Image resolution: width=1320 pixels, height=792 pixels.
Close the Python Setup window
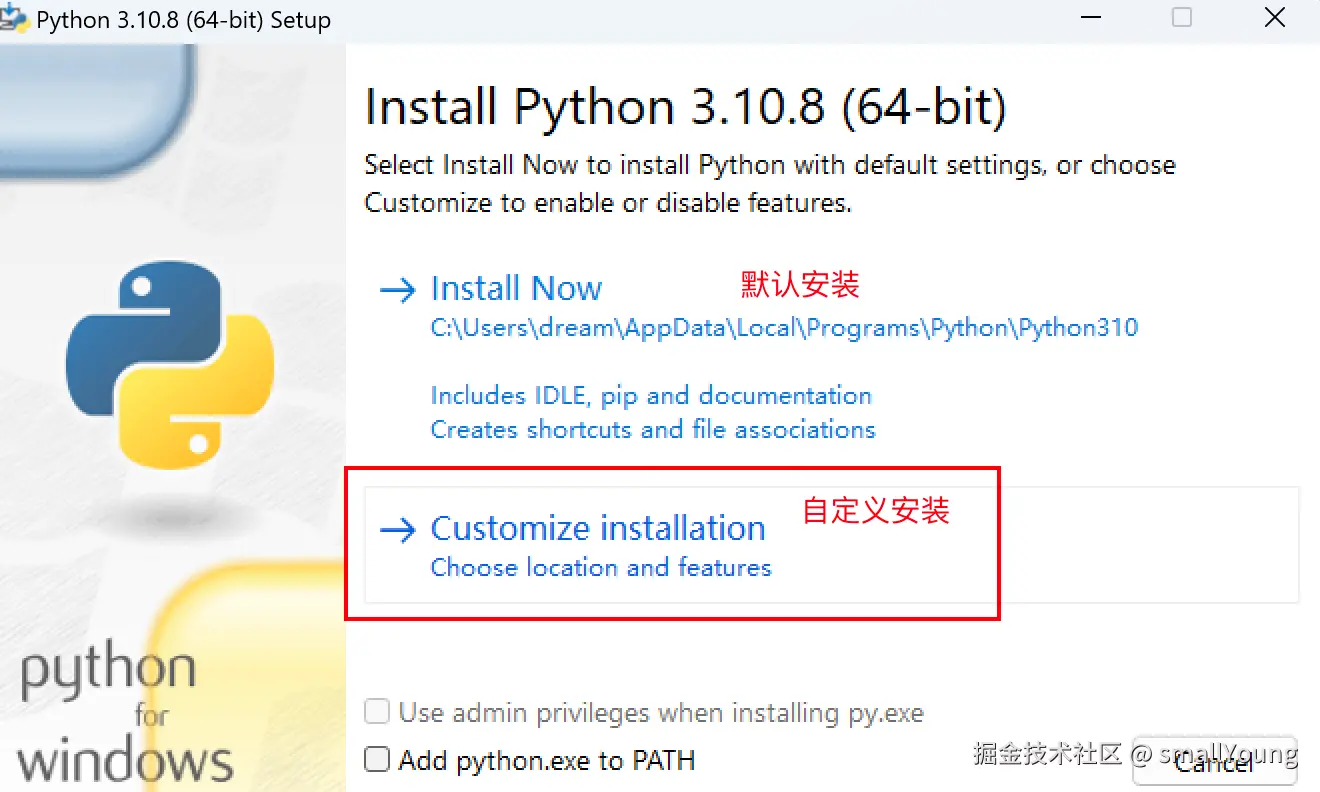tap(1275, 18)
